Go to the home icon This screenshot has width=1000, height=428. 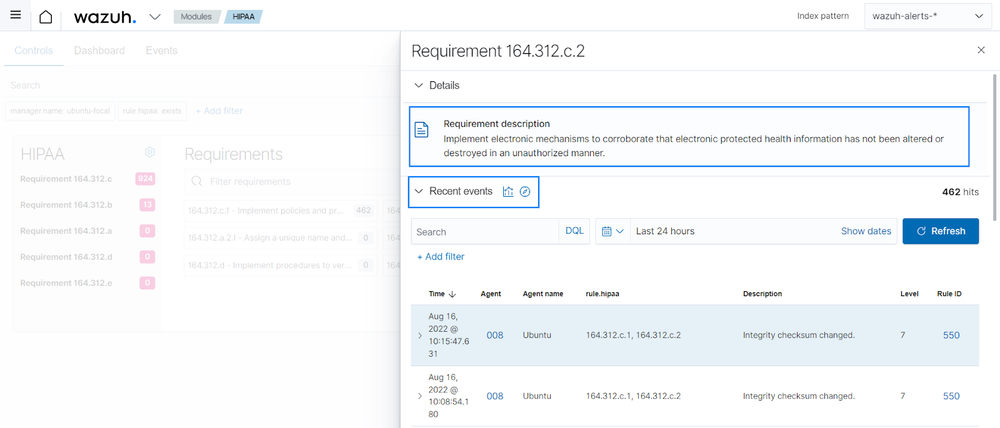point(46,17)
